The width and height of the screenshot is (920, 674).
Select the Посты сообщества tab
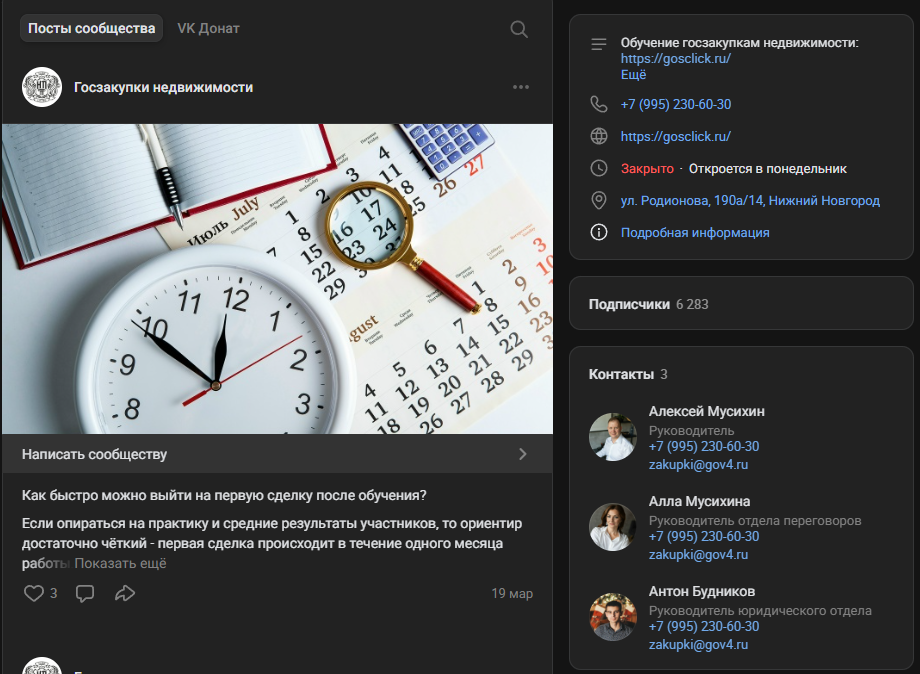(91, 28)
